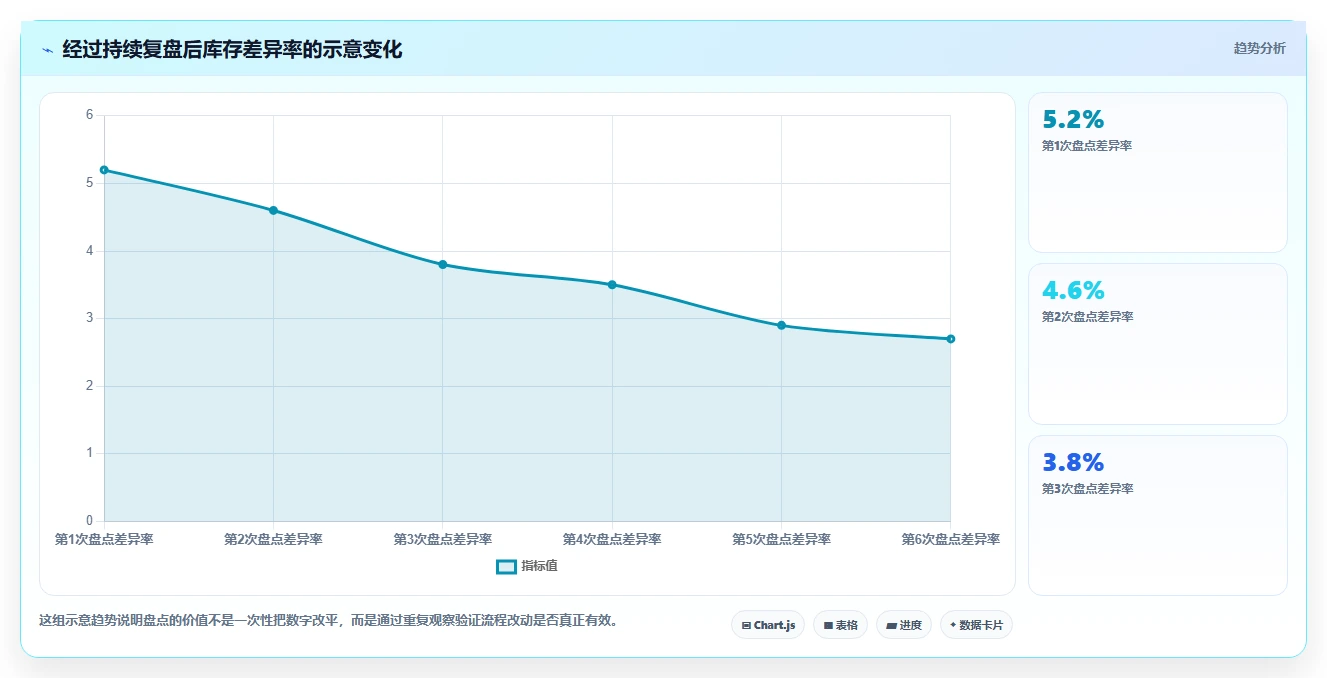The width and height of the screenshot is (1327, 678).
Task: Click the y-axis value 4
Action: coord(89,251)
